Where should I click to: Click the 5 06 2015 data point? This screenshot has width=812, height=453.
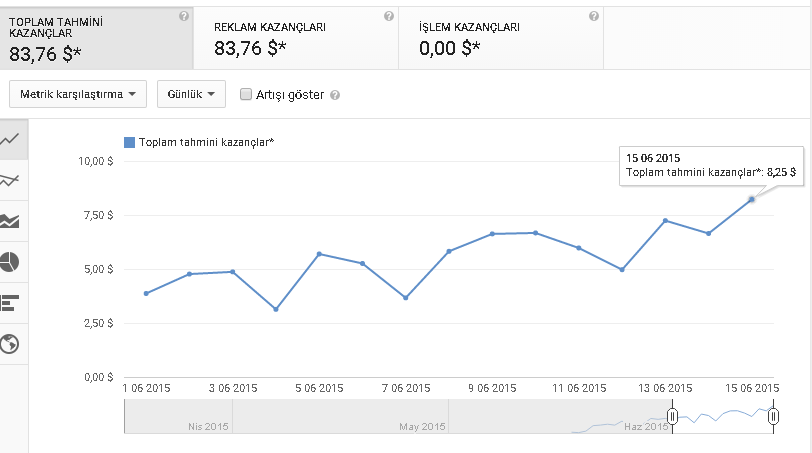pos(320,254)
